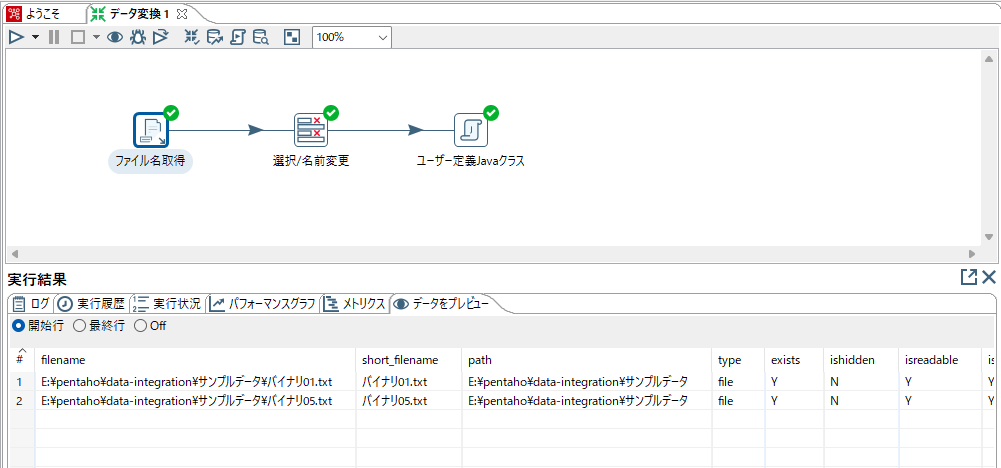Viewport: 1001px width, 468px height.
Task: Select the ユーザー定義Javaクラス step icon
Action: [x=470, y=130]
